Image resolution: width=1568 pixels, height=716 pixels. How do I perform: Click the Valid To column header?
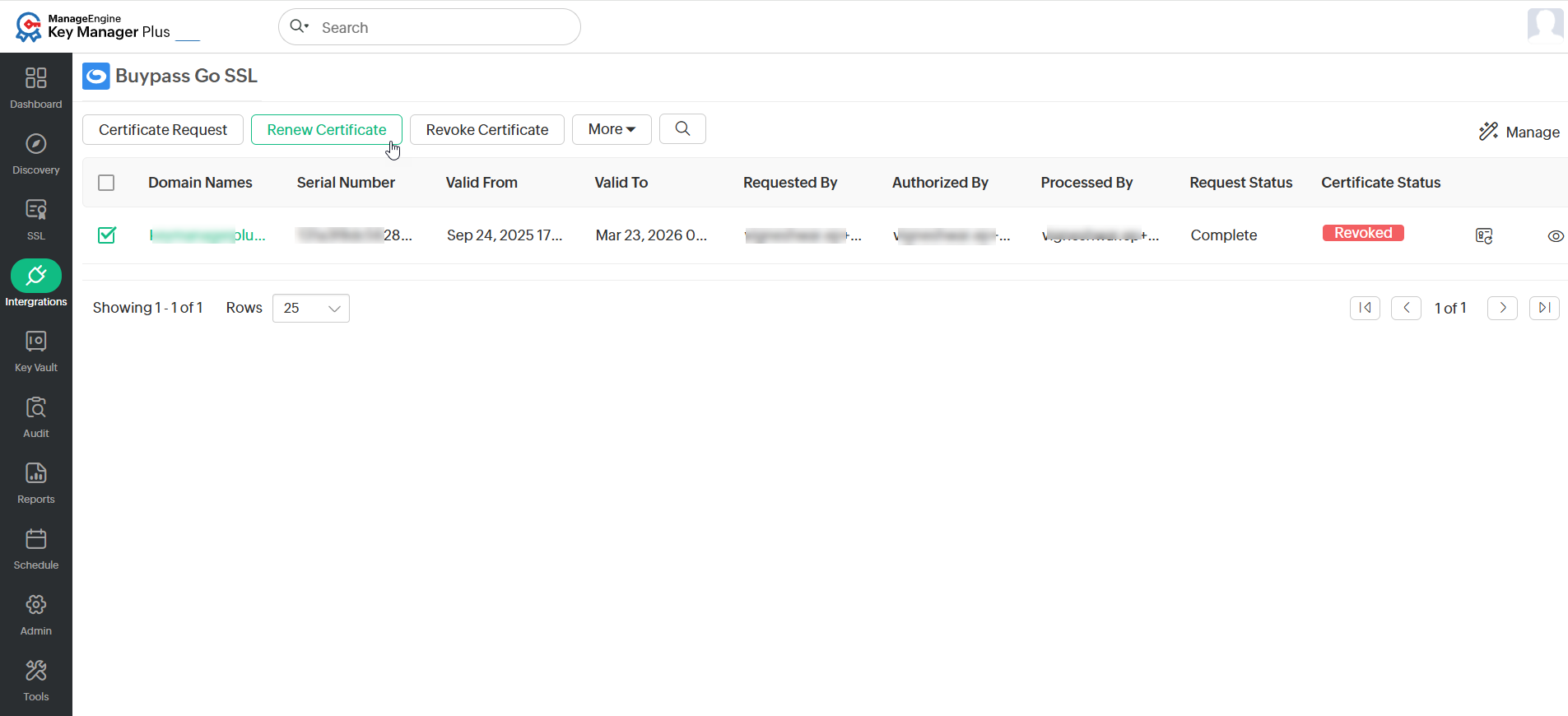(x=621, y=183)
